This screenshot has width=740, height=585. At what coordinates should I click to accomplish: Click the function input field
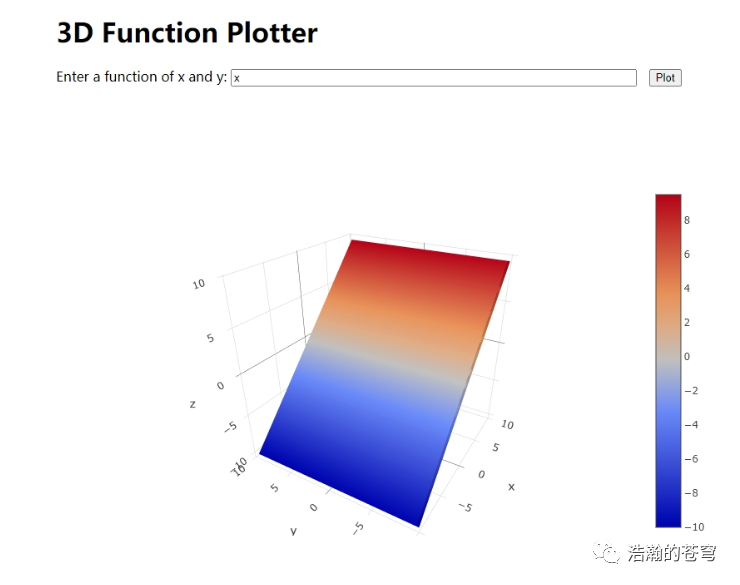coord(433,78)
